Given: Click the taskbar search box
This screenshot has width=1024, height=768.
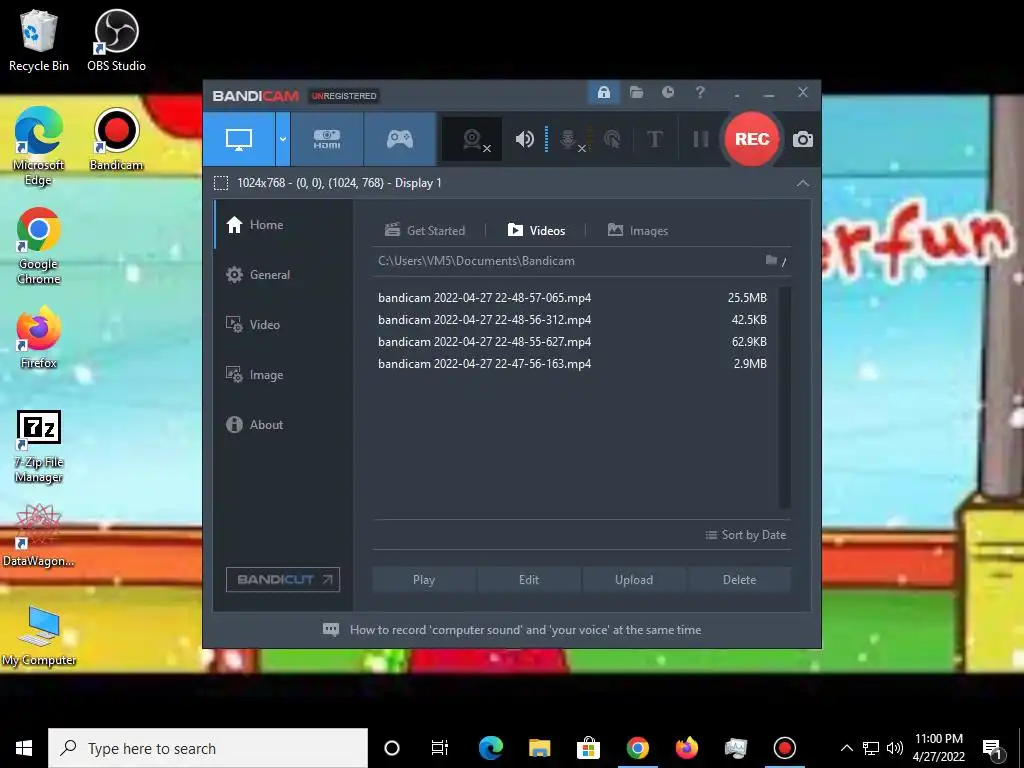Looking at the screenshot, I should click(208, 748).
